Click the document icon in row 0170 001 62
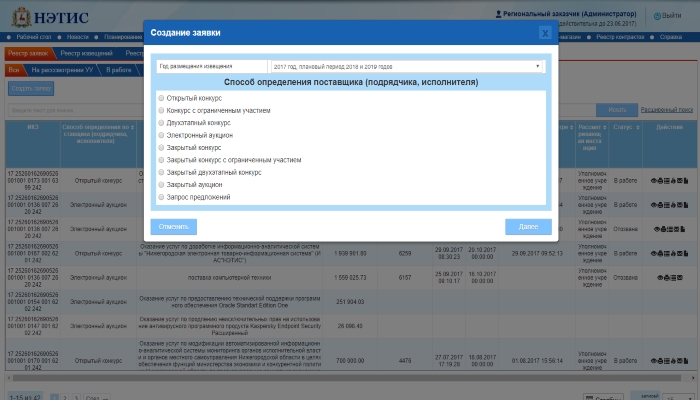The height and width of the screenshot is (400, 700). 686,361
